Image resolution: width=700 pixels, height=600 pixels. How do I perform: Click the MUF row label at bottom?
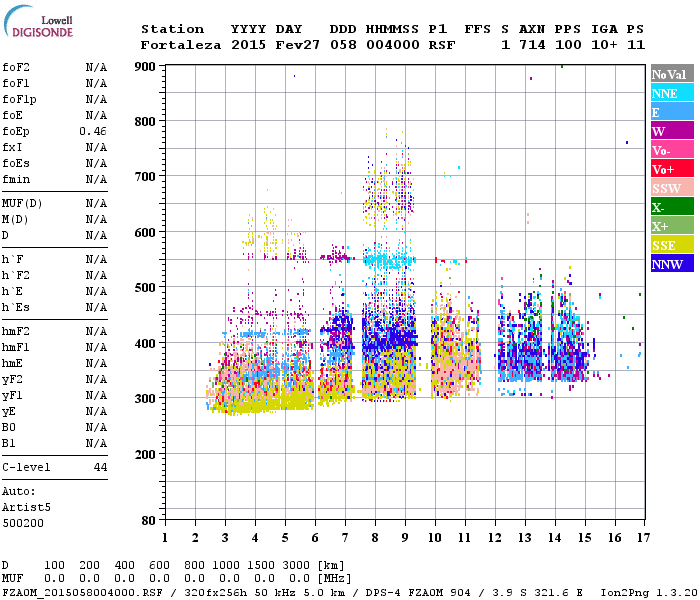[12, 579]
